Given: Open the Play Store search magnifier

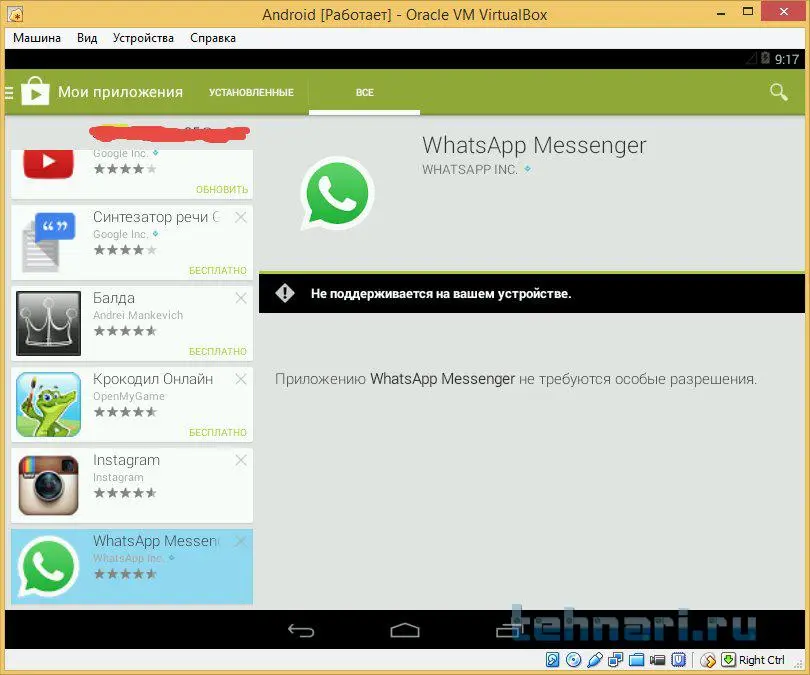Looking at the screenshot, I should (x=778, y=92).
